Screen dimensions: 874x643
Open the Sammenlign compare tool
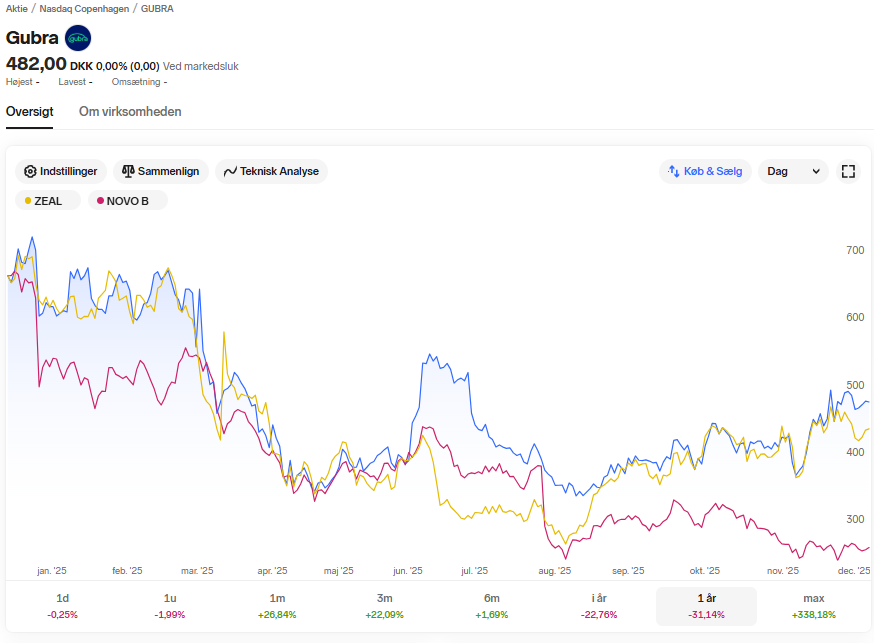click(161, 171)
